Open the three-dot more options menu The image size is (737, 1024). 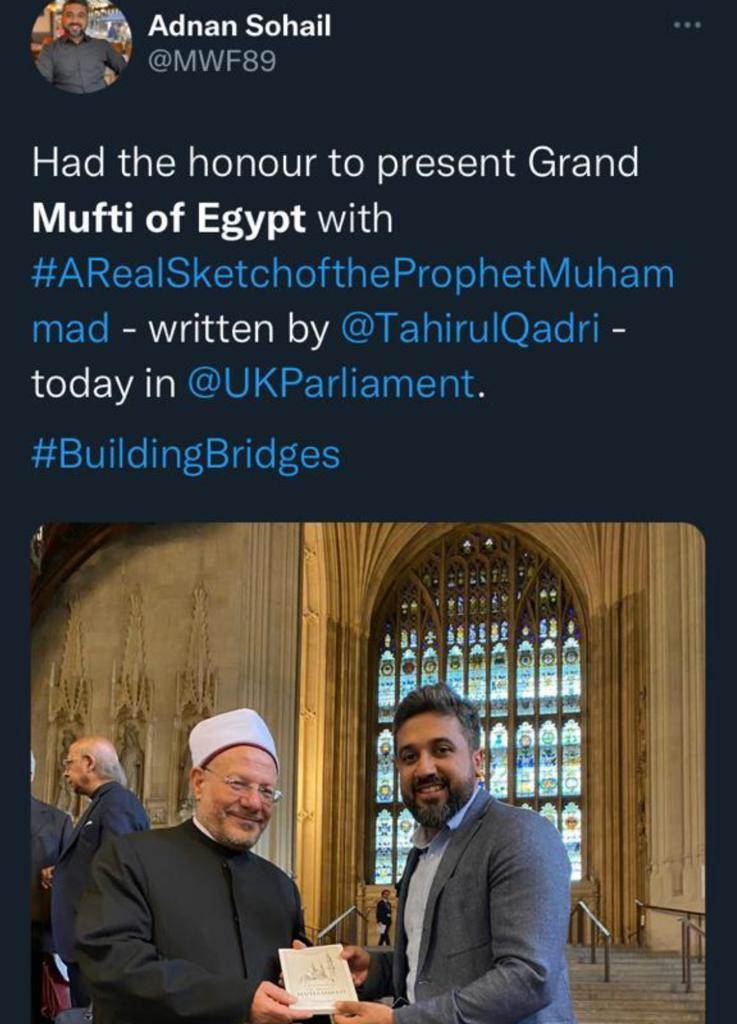point(687,25)
